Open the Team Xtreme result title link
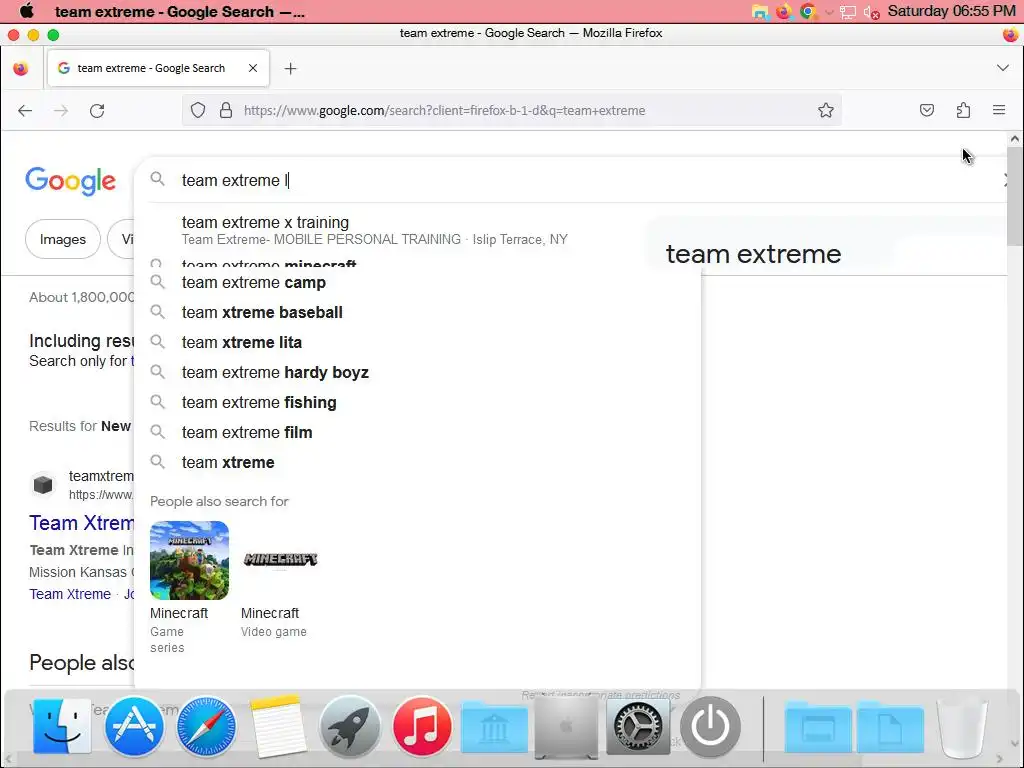 82,523
